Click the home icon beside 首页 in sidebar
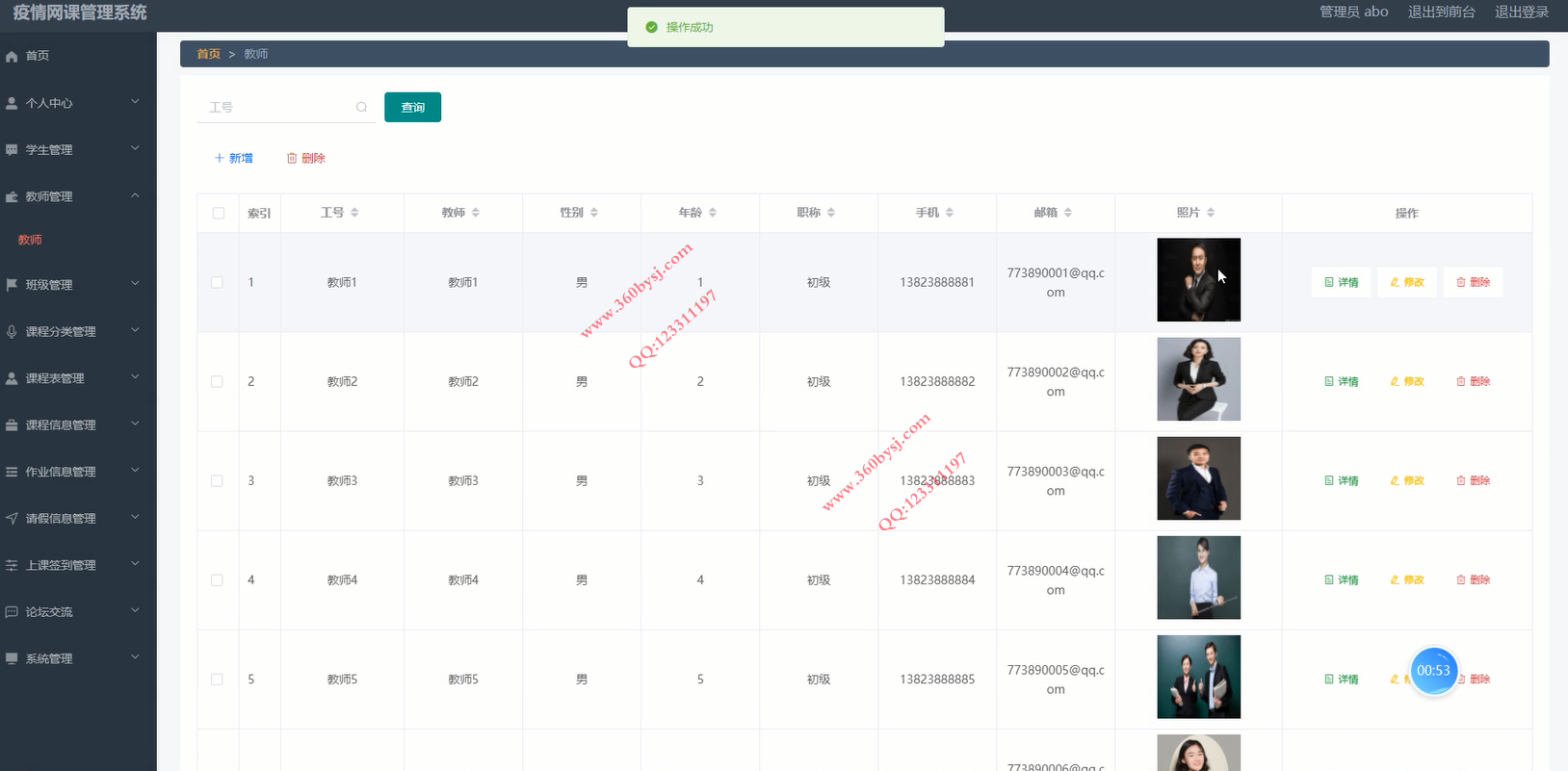The height and width of the screenshot is (771, 1568). [12, 56]
